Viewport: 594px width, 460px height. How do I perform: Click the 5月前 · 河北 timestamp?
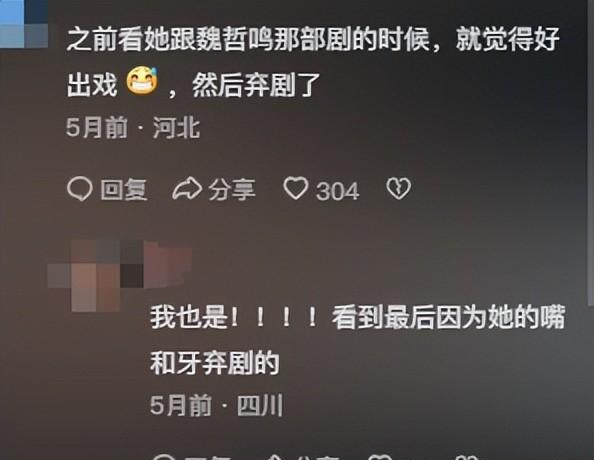point(133,128)
